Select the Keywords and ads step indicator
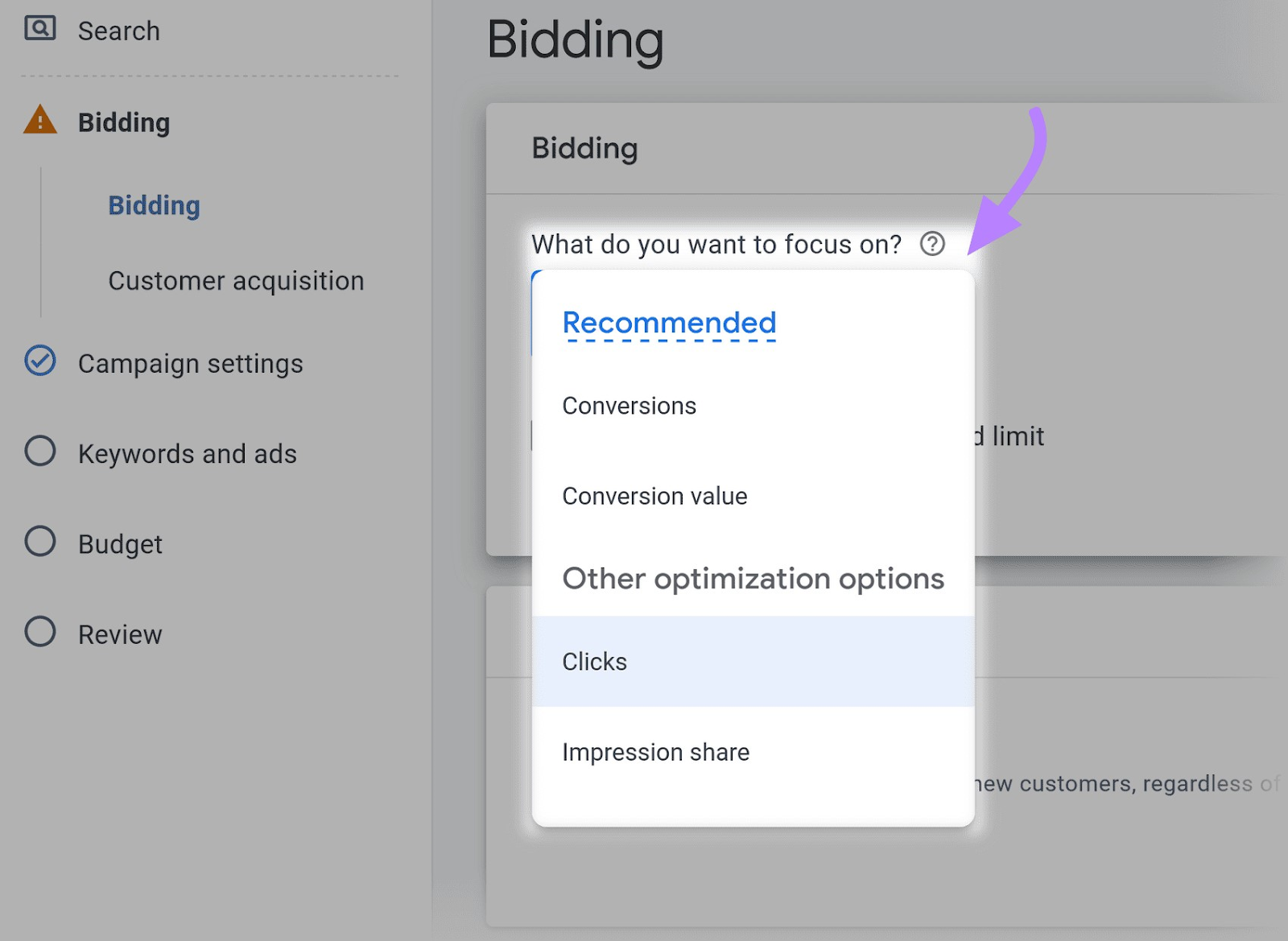The image size is (1288, 941). point(188,453)
